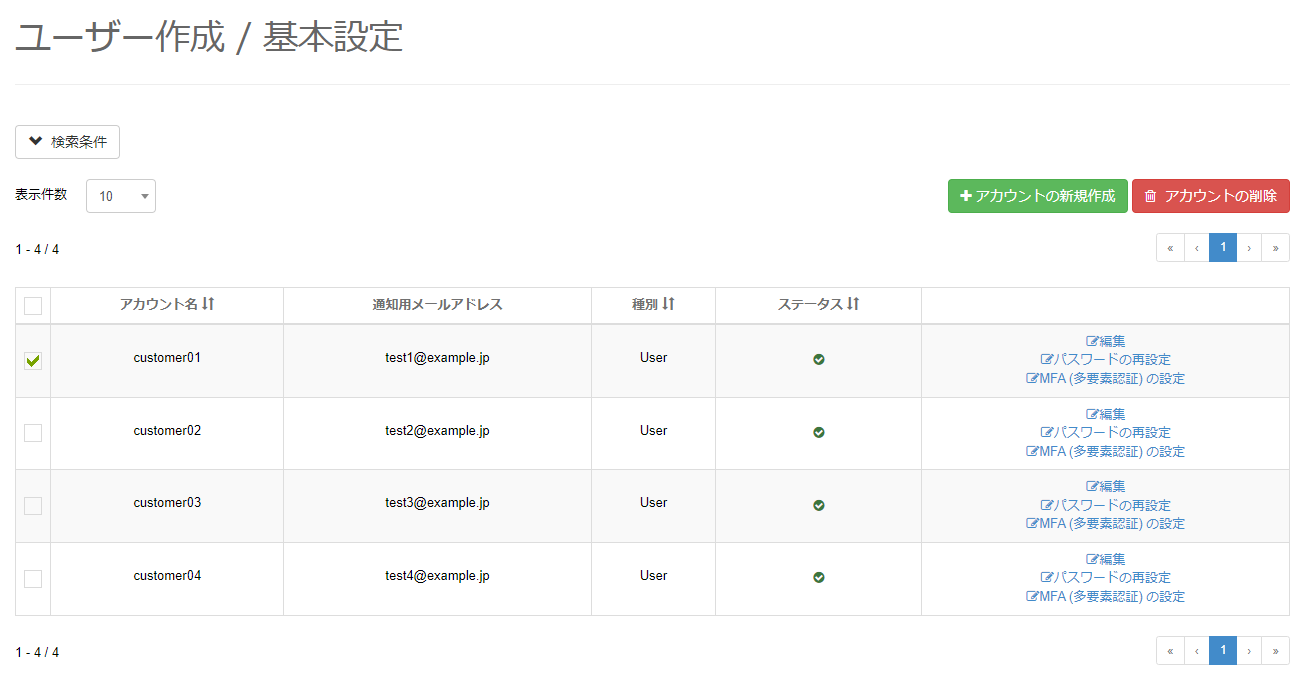
Task: Click the green status icon for customer01
Action: click(x=819, y=359)
